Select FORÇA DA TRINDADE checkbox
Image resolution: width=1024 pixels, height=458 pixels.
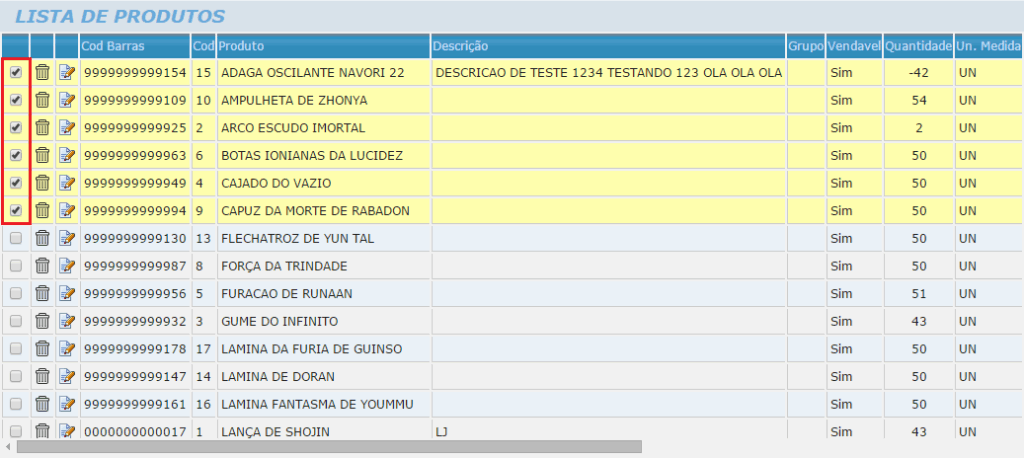pyautogui.click(x=16, y=266)
